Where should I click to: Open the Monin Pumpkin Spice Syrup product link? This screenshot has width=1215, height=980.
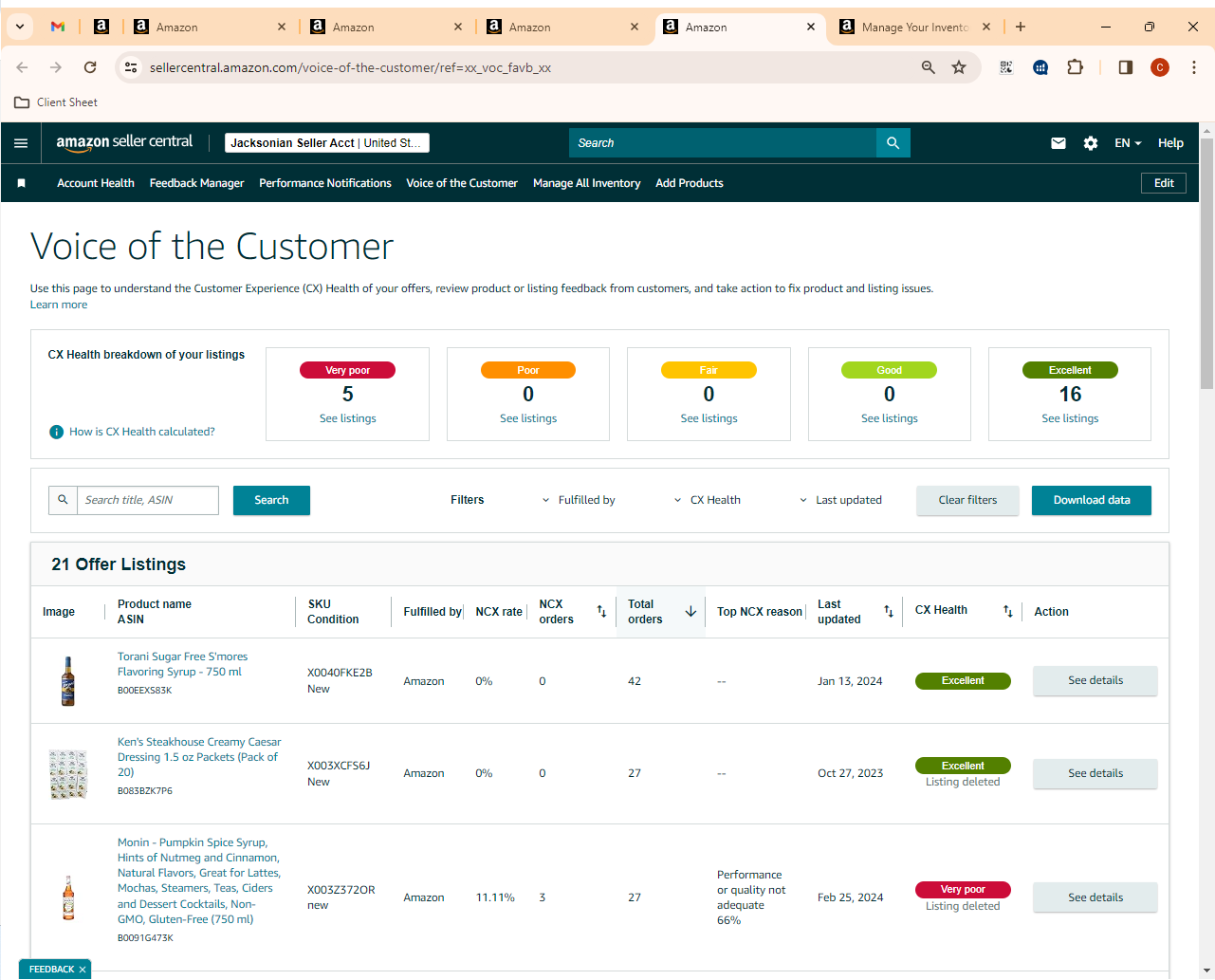(199, 880)
